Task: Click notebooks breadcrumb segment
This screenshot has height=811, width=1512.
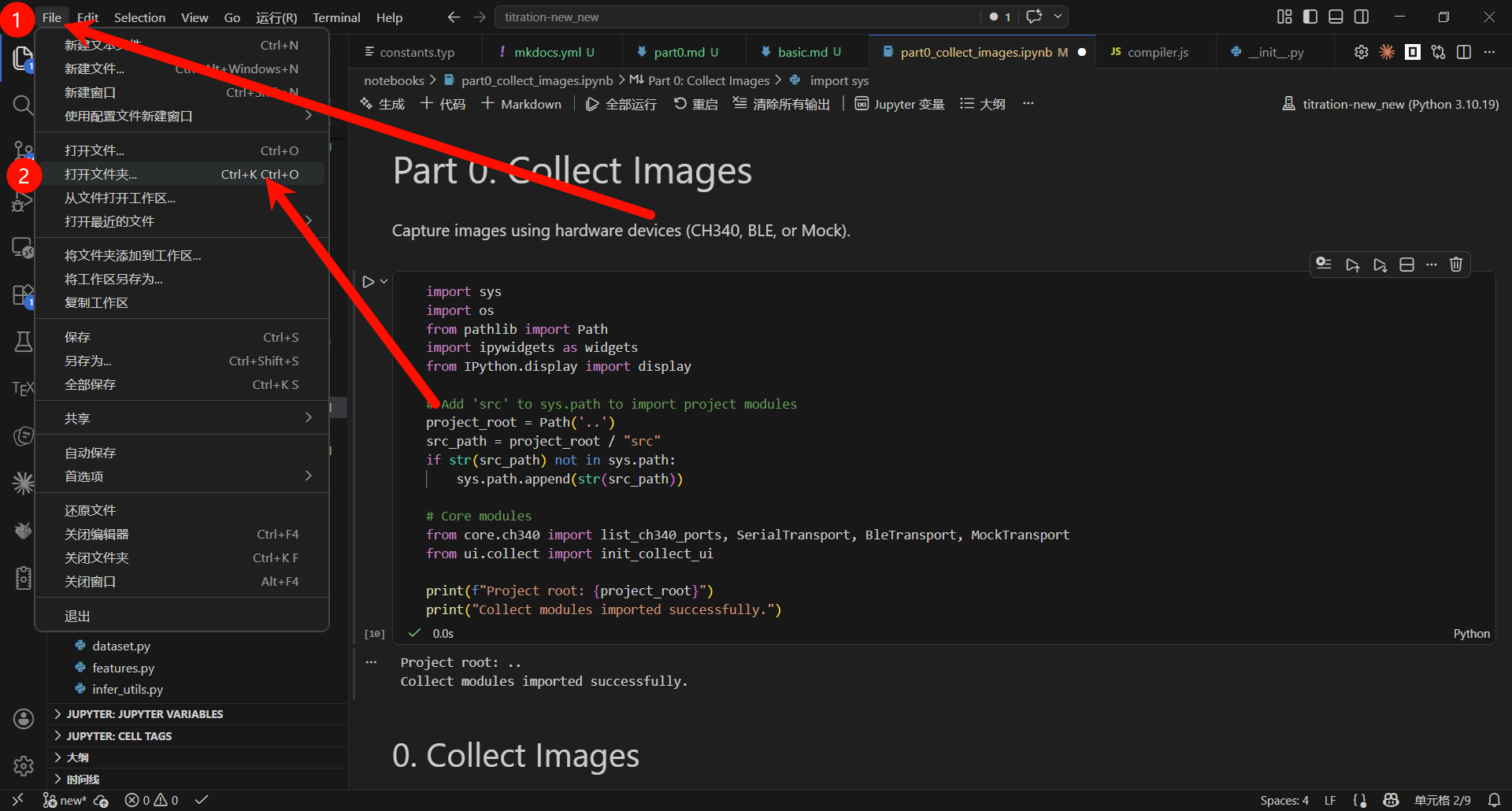Action: (394, 80)
